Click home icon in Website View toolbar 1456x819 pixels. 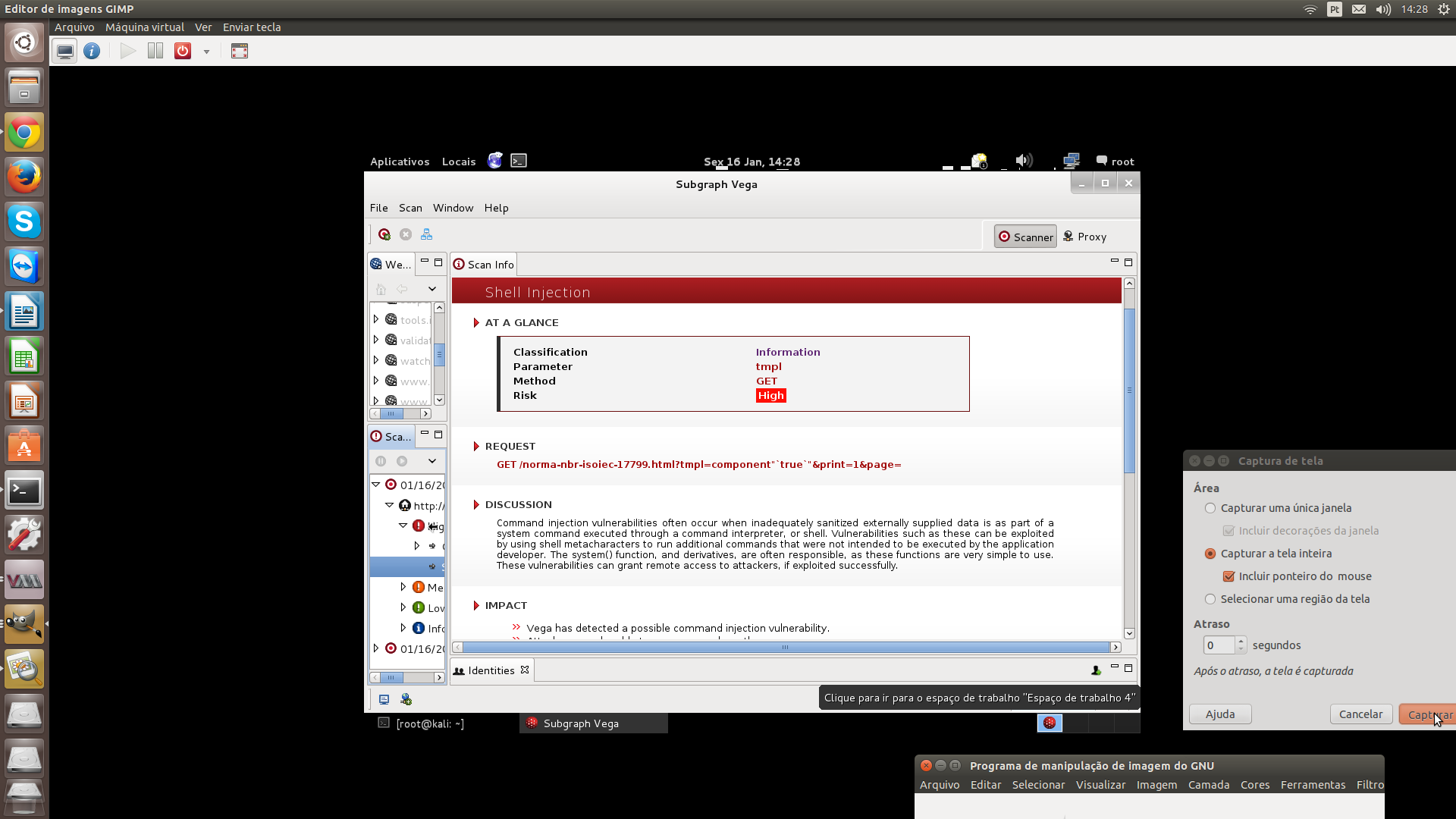tap(381, 289)
